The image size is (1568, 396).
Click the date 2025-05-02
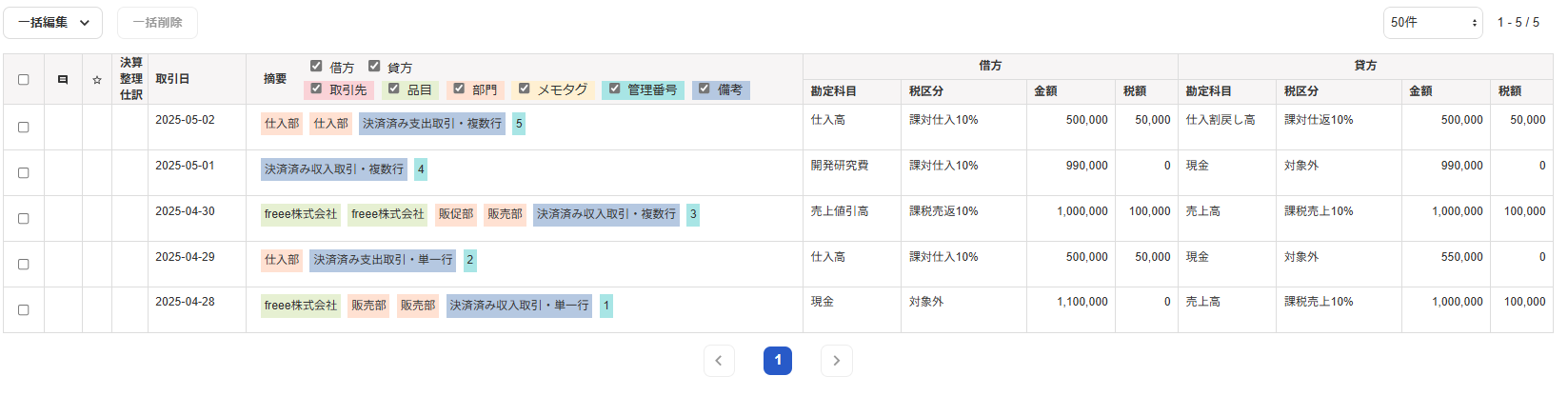coord(185,120)
